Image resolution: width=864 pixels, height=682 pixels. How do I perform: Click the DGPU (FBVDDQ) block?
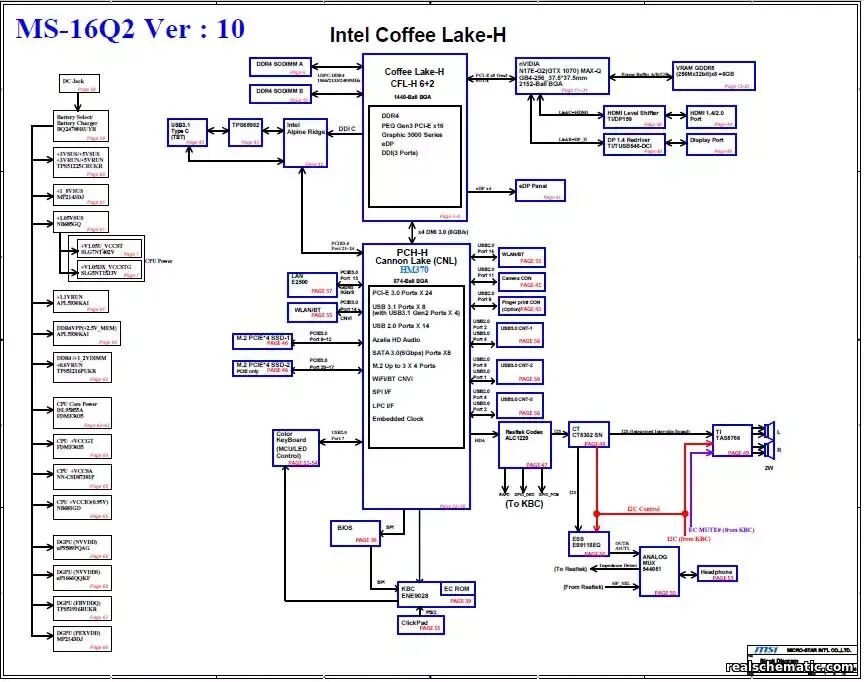pyautogui.click(x=83, y=609)
